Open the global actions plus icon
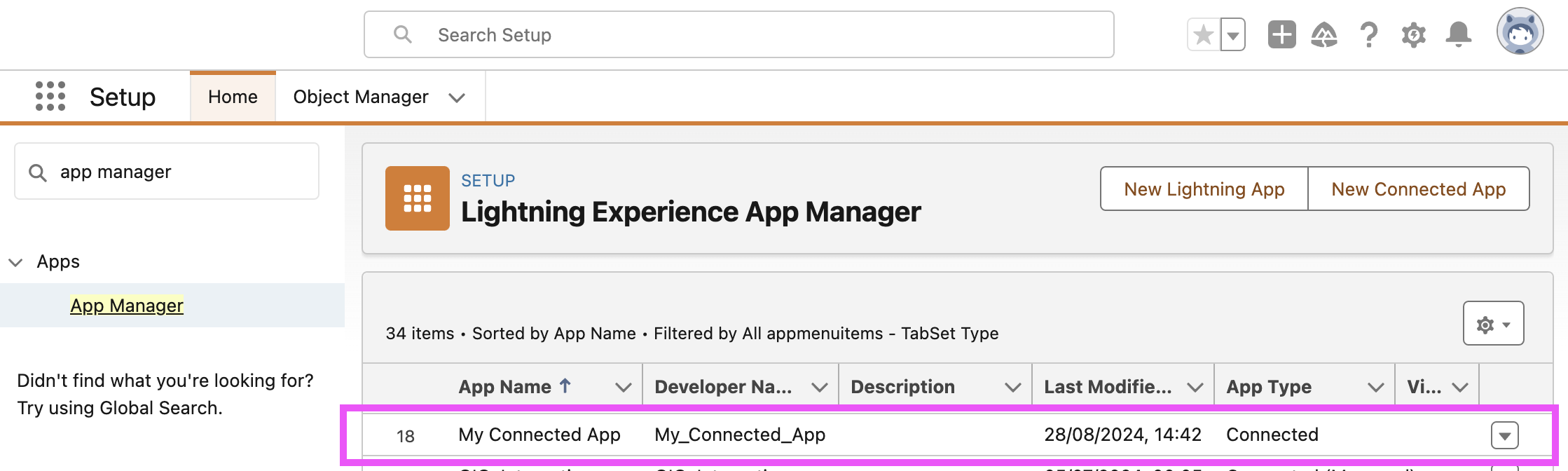The height and width of the screenshot is (471, 1568). [x=1281, y=34]
